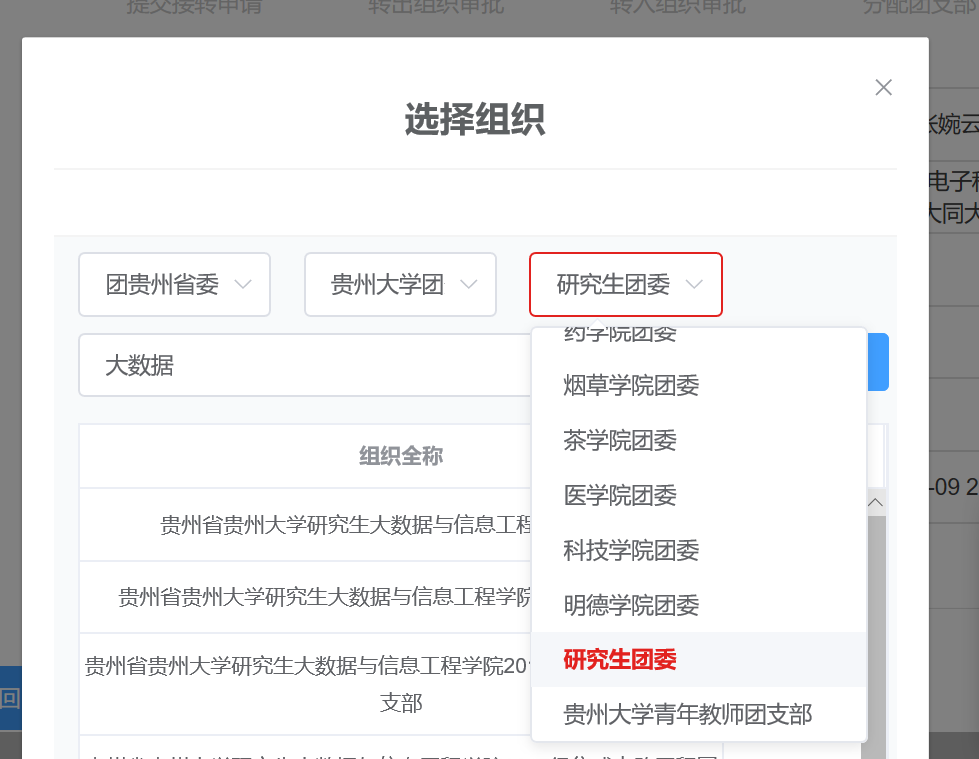
Task: Choose the 茶学院团委 option
Action: coord(620,440)
